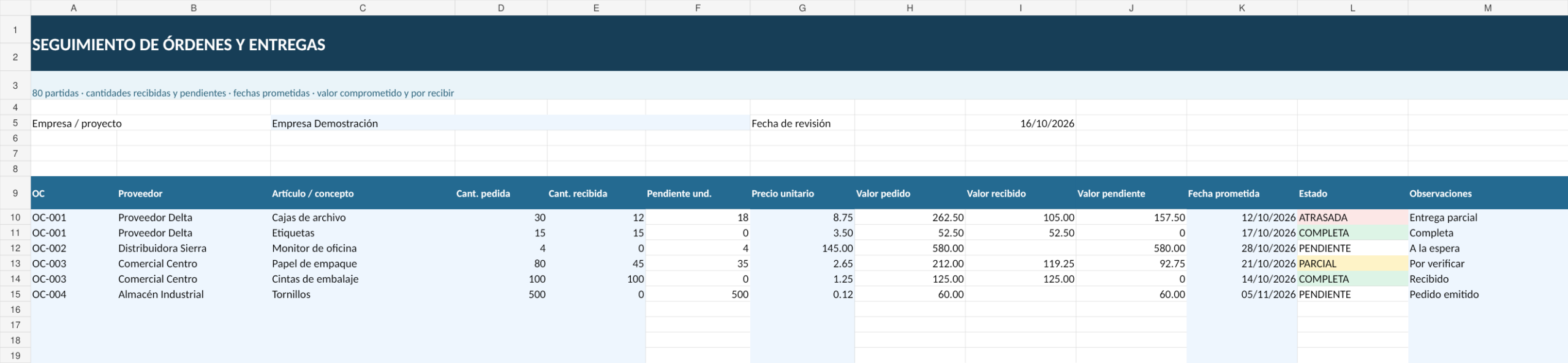Select column header letter A
Image resolution: width=1568 pixels, height=363 pixels.
click(x=73, y=8)
